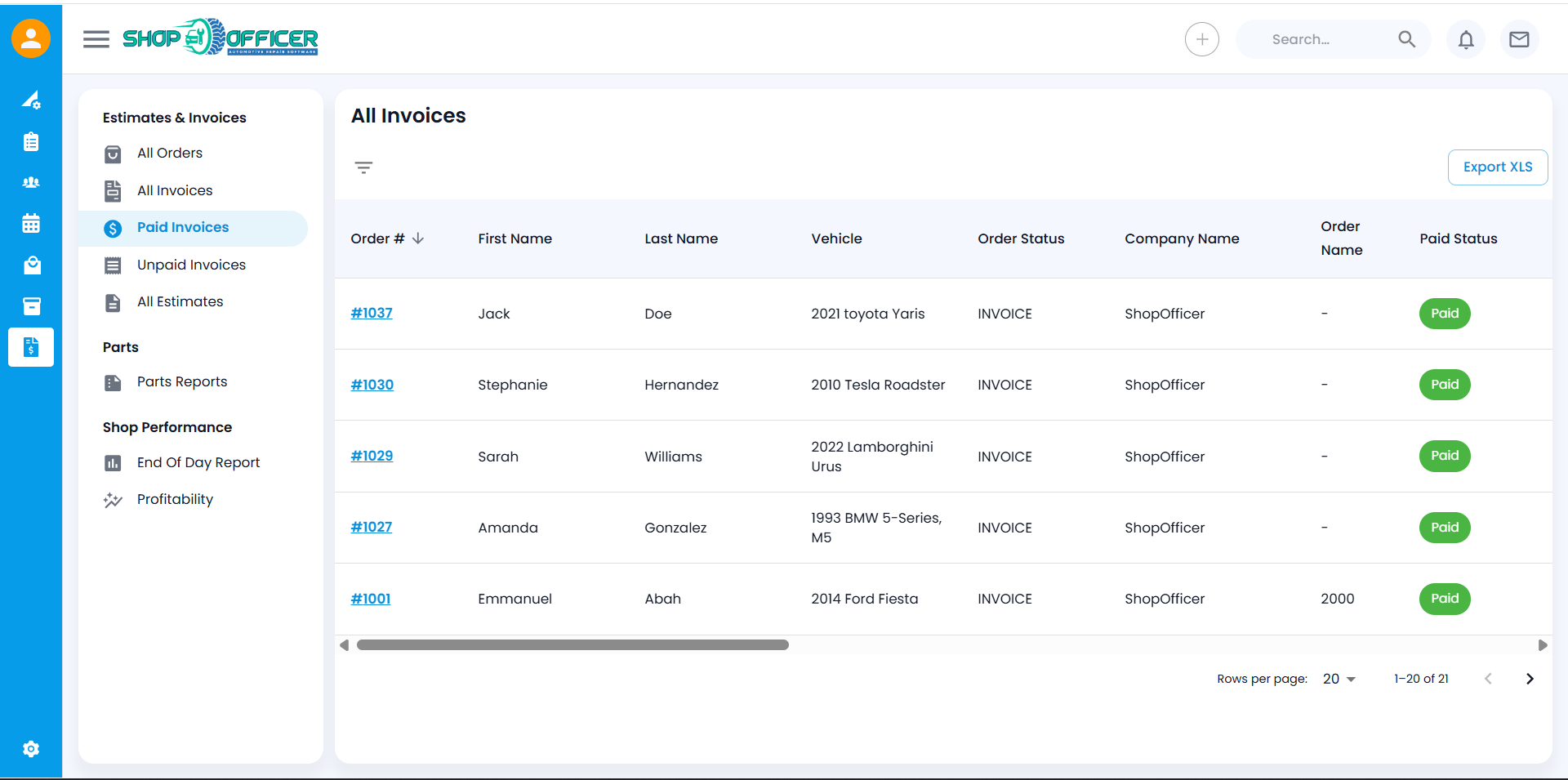1568x780 pixels.
Task: Open customers group icon in sidebar
Action: pos(31,183)
